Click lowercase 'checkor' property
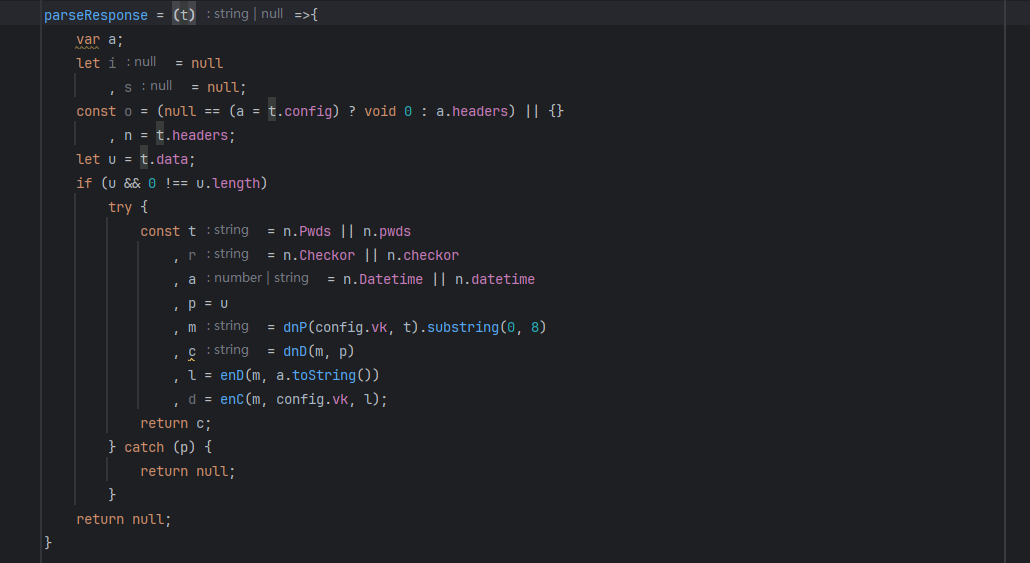 [x=431, y=256]
